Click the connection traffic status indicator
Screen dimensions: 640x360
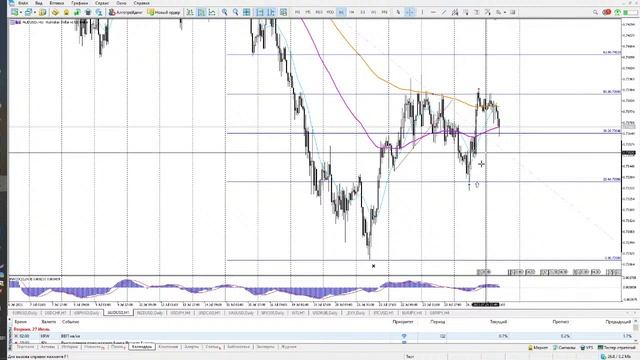click(x=616, y=357)
